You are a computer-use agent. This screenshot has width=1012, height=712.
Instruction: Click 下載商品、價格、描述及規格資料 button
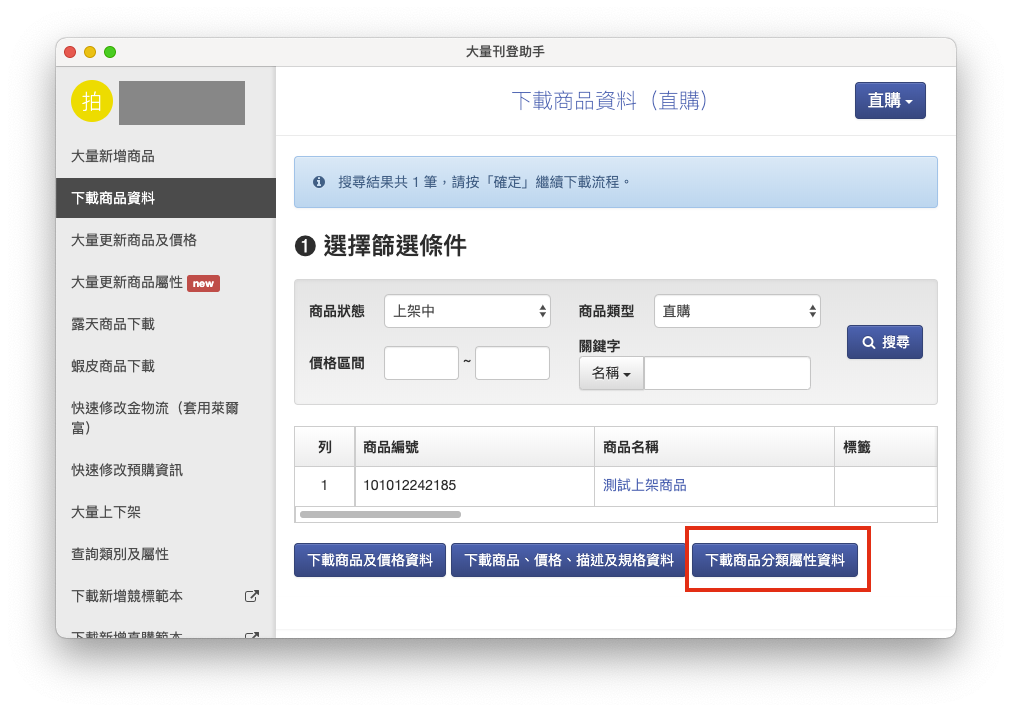point(569,560)
